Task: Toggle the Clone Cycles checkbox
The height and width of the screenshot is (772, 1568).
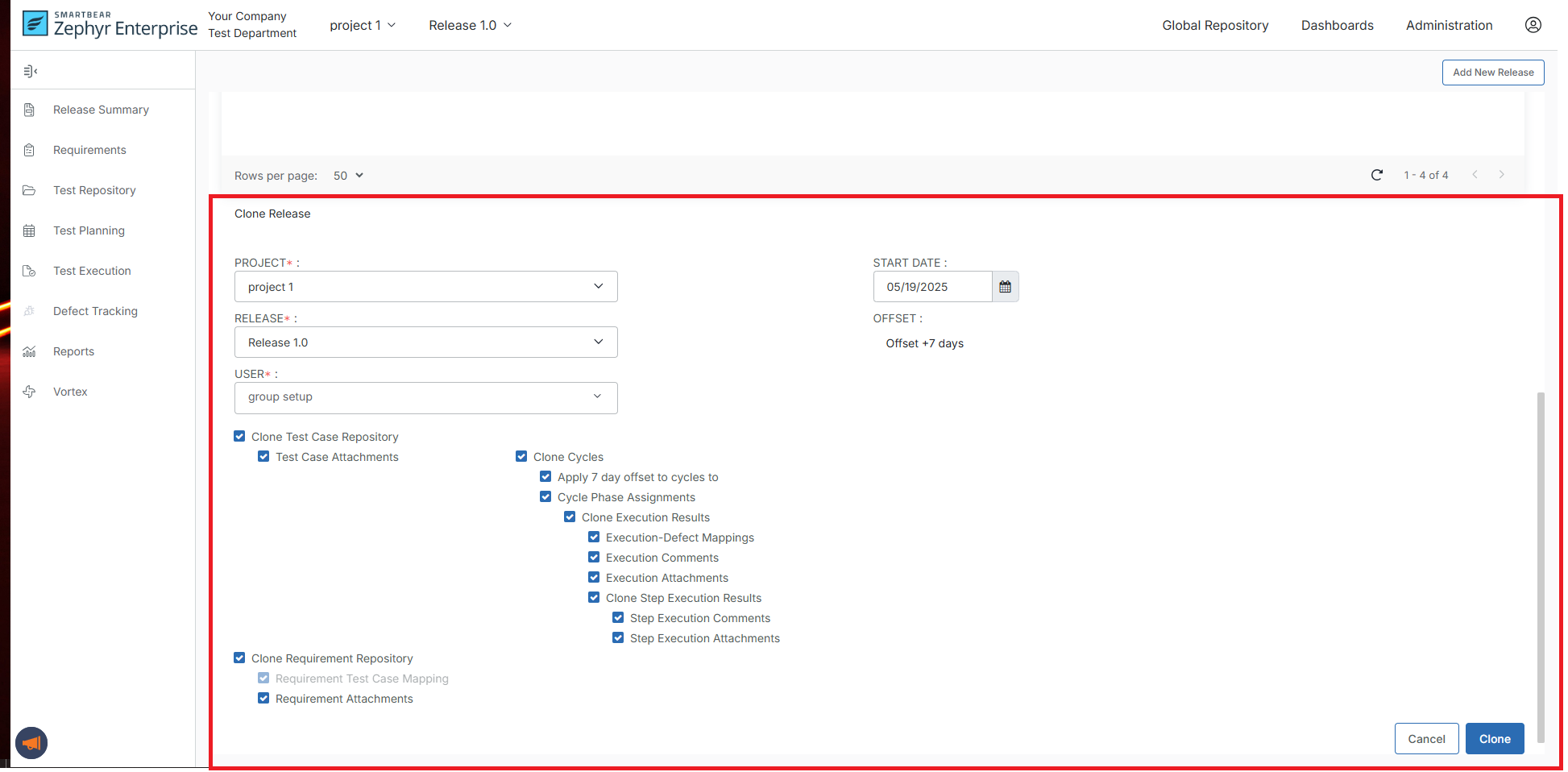Action: (521, 457)
